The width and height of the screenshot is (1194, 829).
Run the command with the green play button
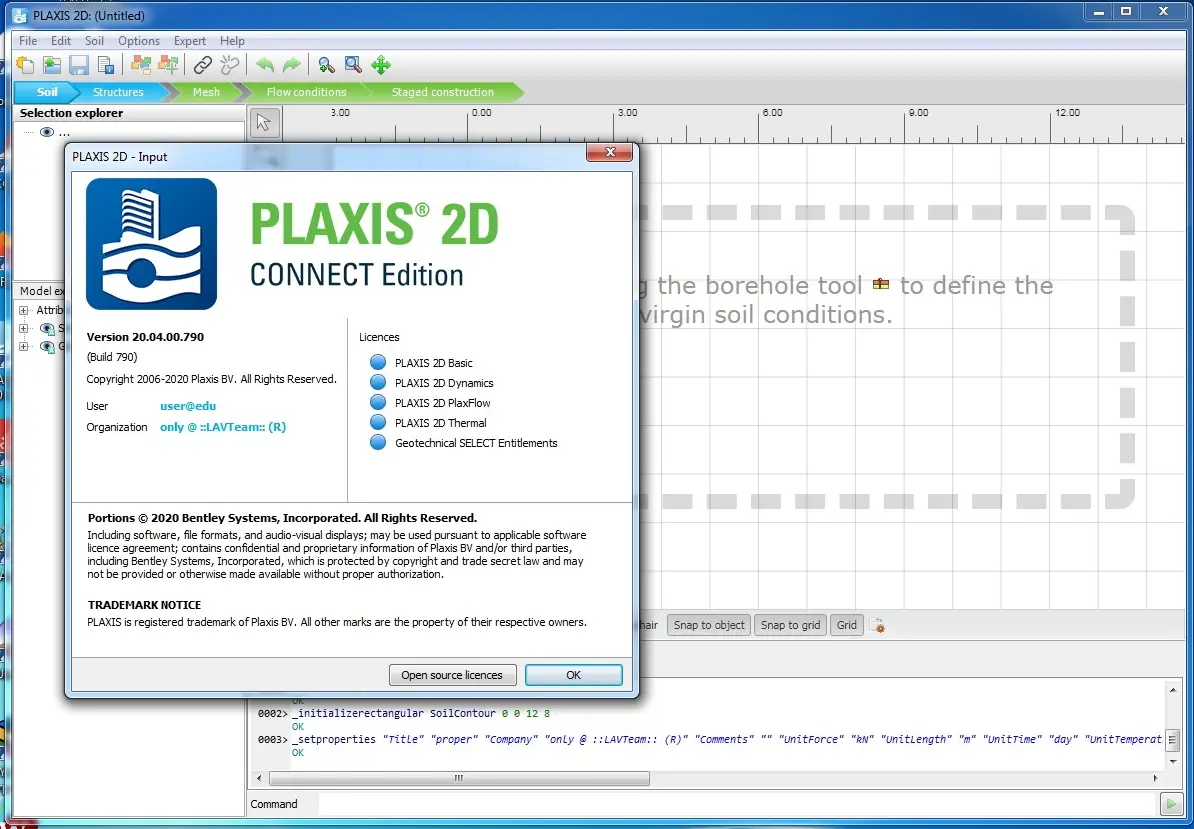[x=1170, y=804]
